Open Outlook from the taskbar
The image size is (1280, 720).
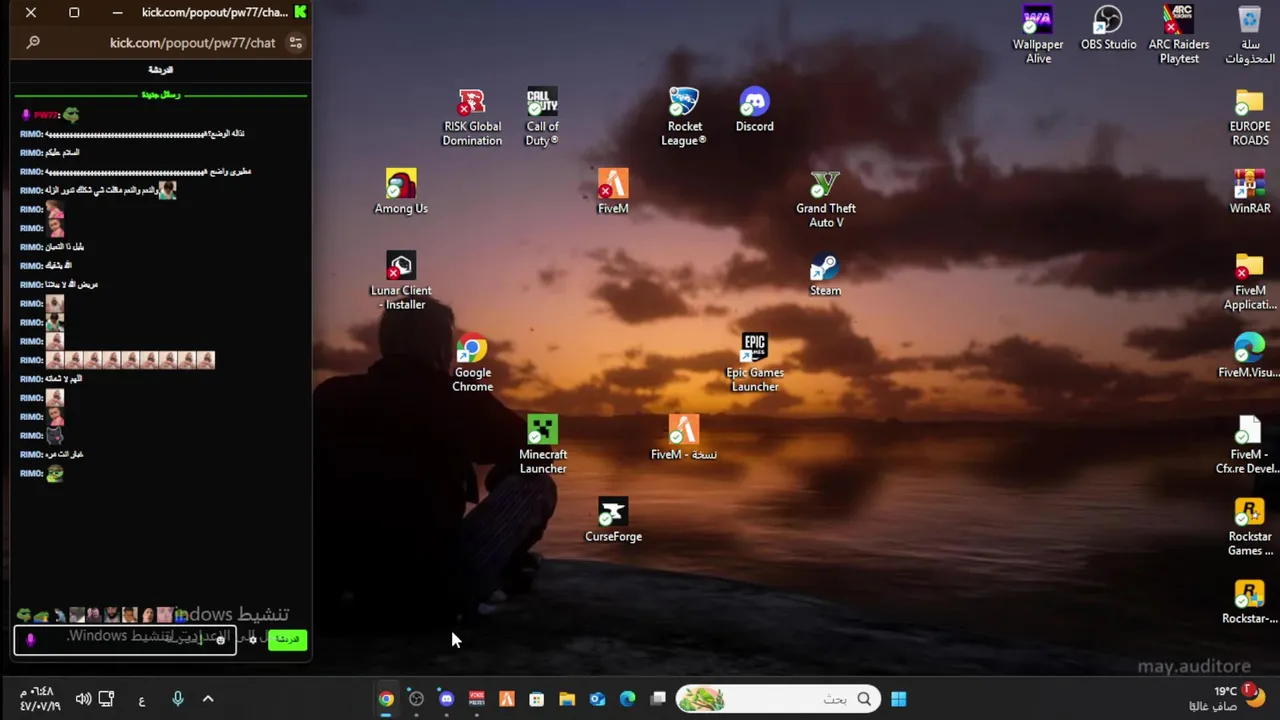(597, 699)
